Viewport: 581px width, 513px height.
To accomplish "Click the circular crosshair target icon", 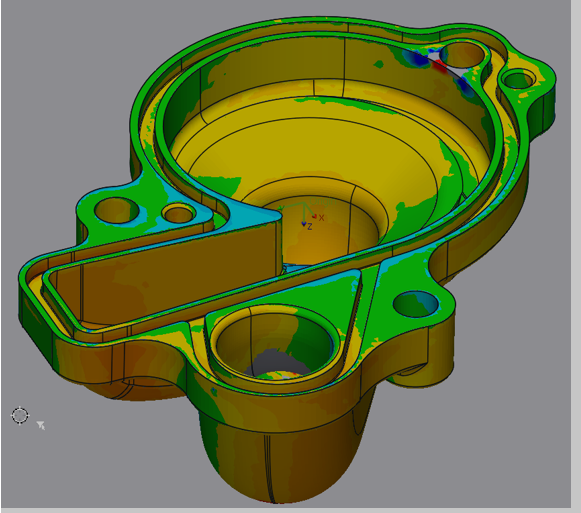I will (x=20, y=415).
